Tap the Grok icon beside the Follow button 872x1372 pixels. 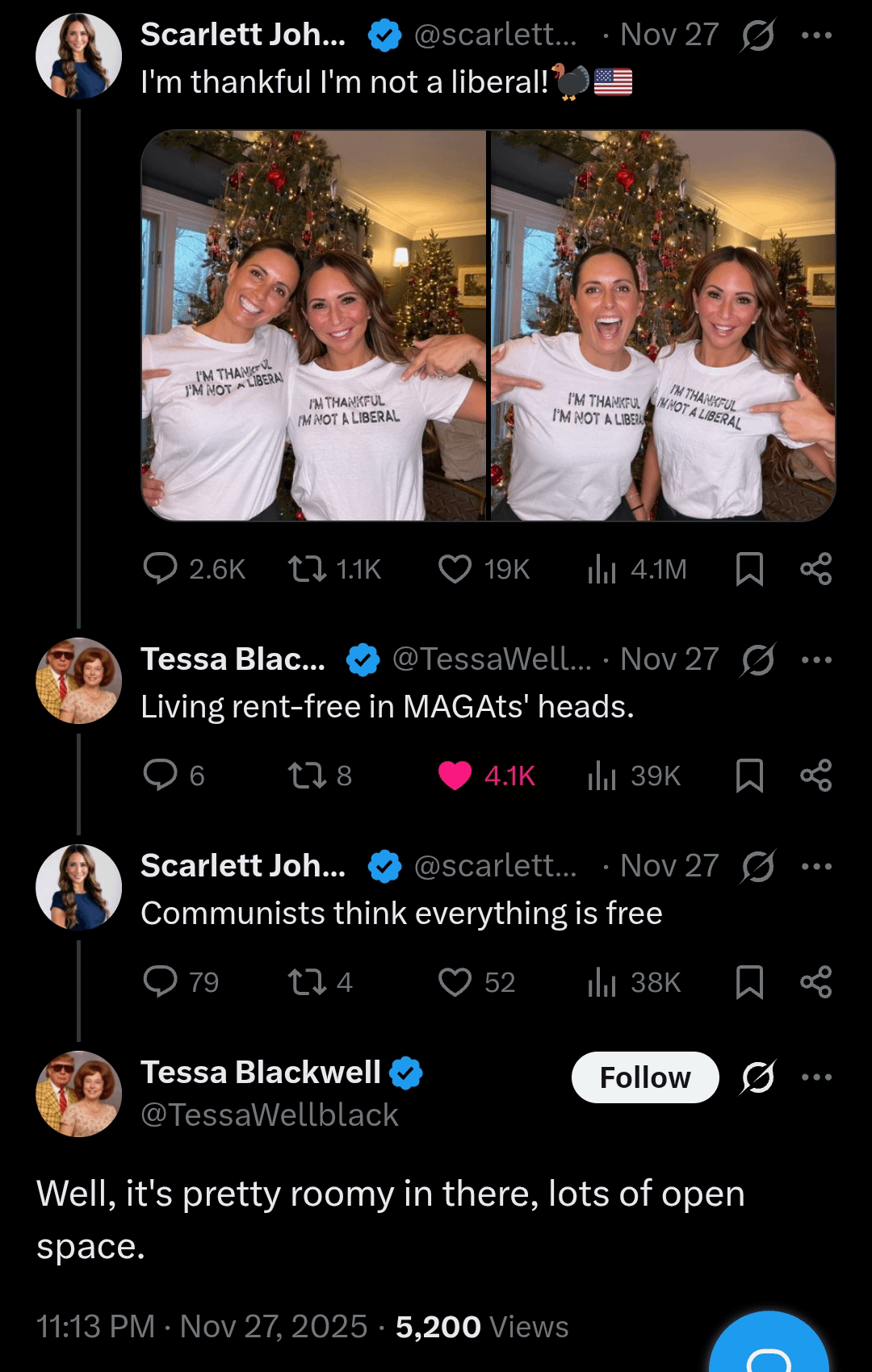point(757,1077)
